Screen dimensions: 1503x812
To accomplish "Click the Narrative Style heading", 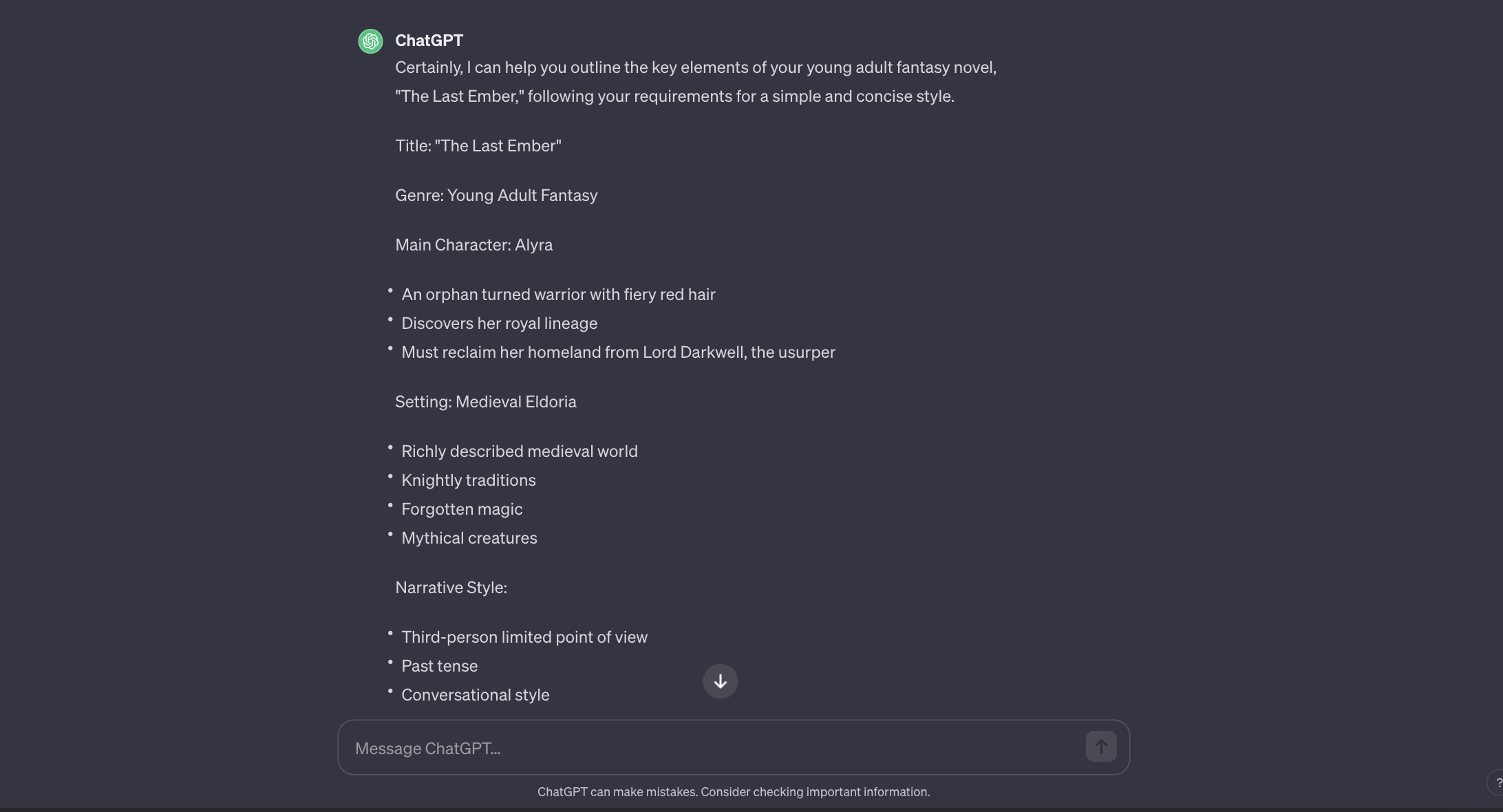I will (451, 588).
